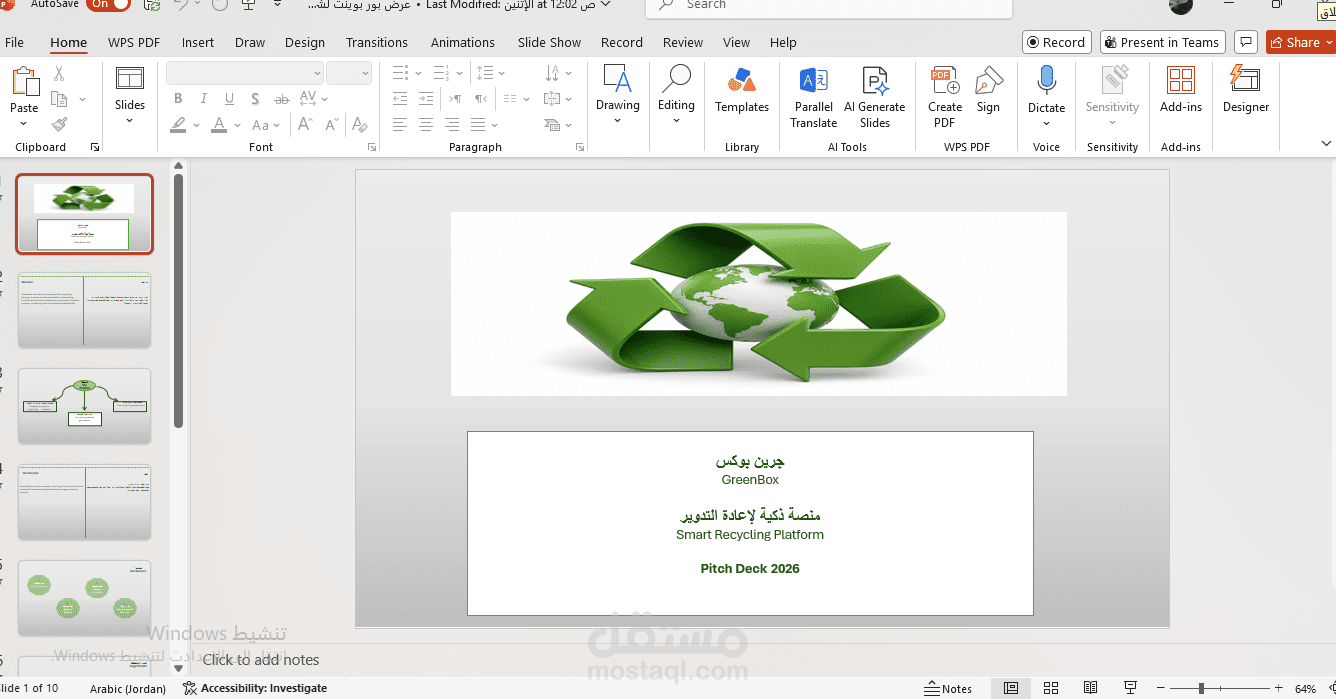The image size is (1336, 699).
Task: Decrease list indent level
Action: pos(400,98)
